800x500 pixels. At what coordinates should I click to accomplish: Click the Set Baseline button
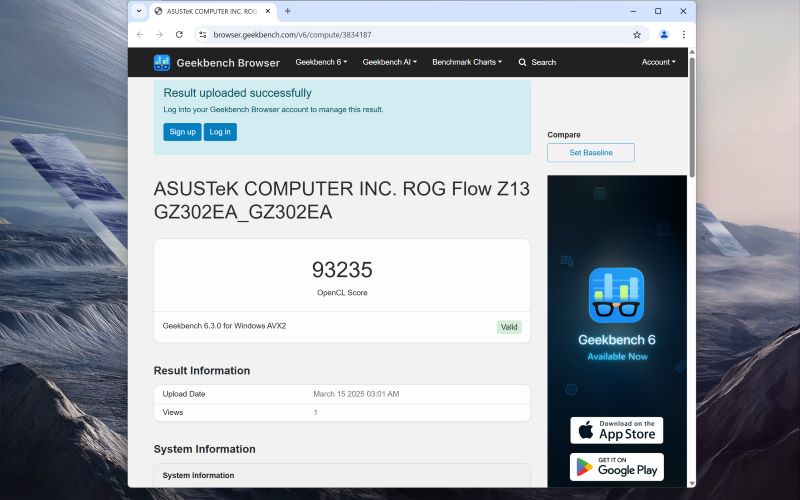coord(591,153)
